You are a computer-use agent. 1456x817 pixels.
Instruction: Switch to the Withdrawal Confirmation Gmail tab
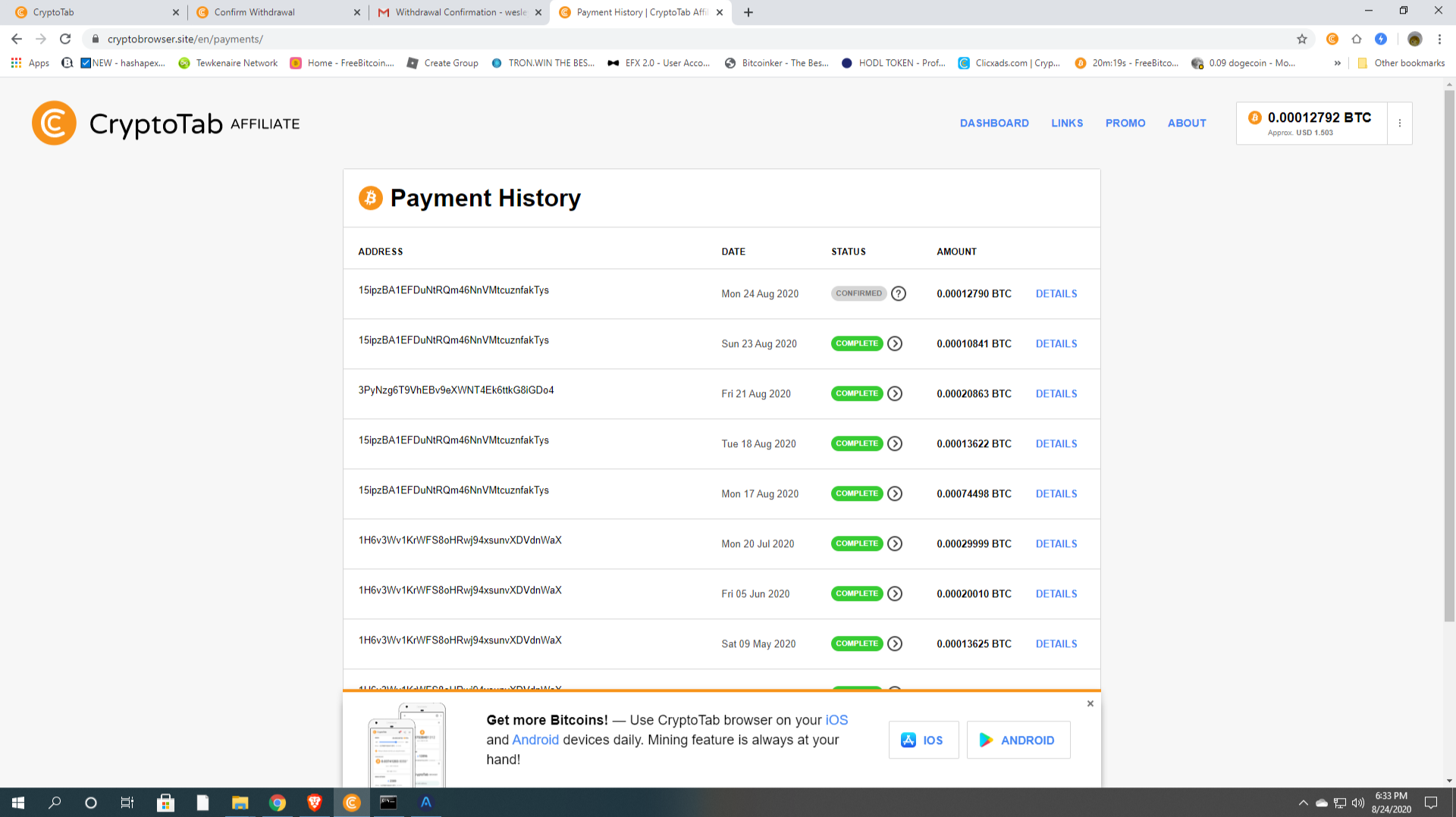coord(460,12)
